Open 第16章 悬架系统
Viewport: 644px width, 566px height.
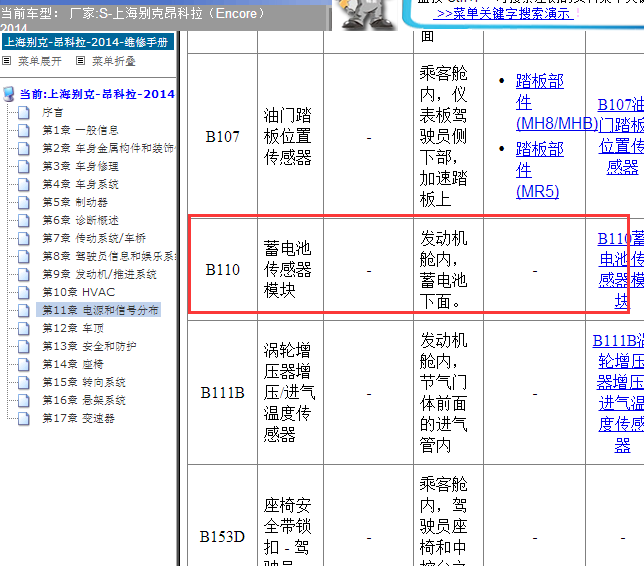(x=84, y=400)
